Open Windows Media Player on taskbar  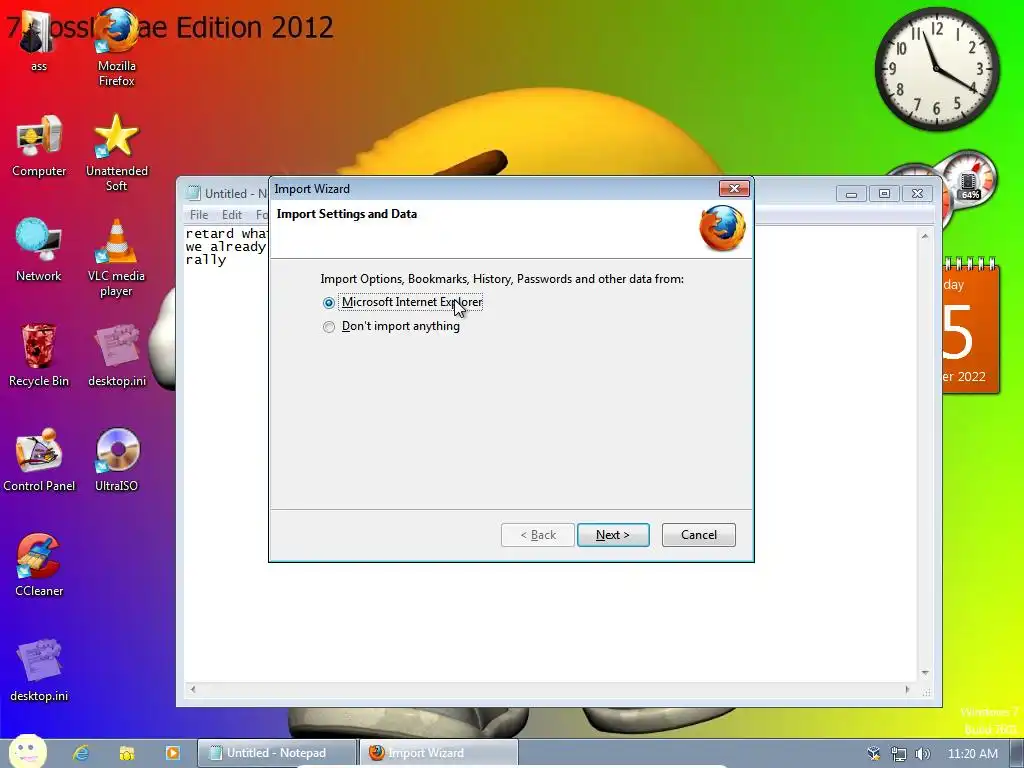click(172, 753)
